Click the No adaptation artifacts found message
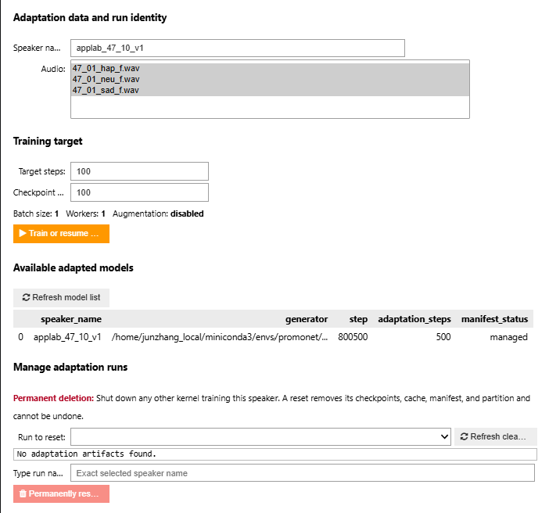The width and height of the screenshot is (549, 513). coord(275,454)
